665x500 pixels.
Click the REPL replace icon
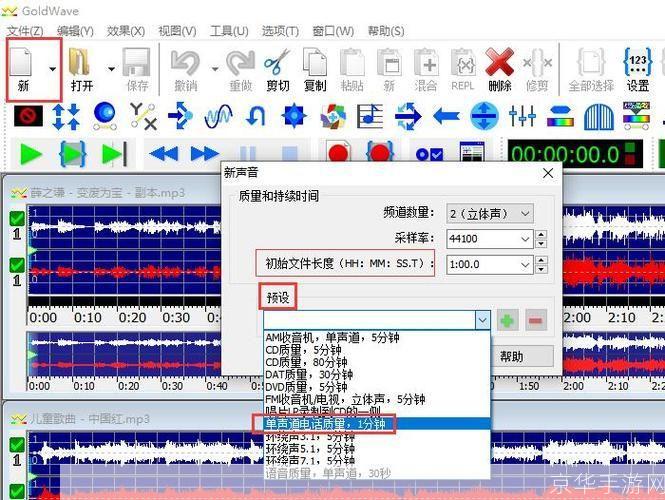pos(463,63)
